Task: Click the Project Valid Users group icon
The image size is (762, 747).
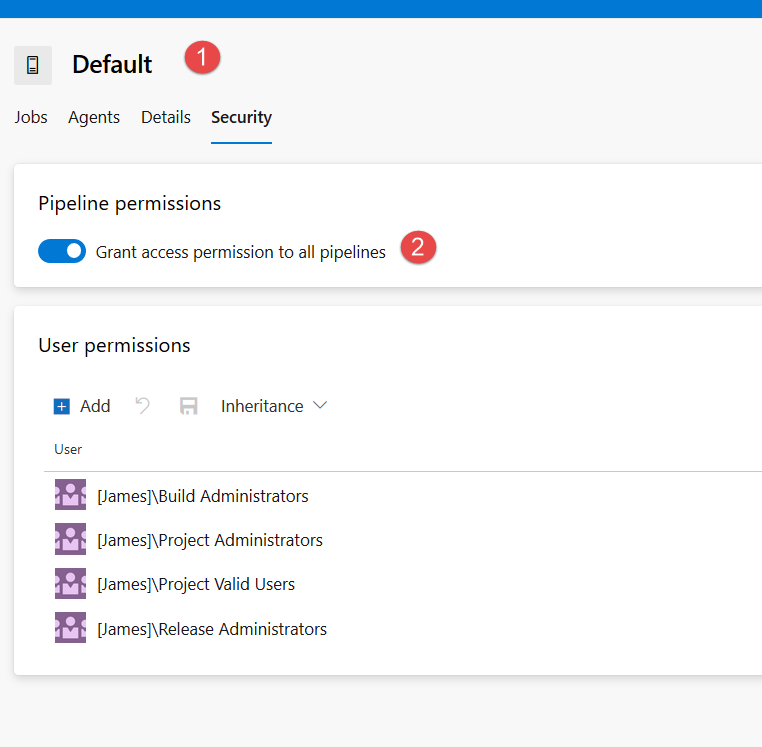Action: [x=70, y=584]
